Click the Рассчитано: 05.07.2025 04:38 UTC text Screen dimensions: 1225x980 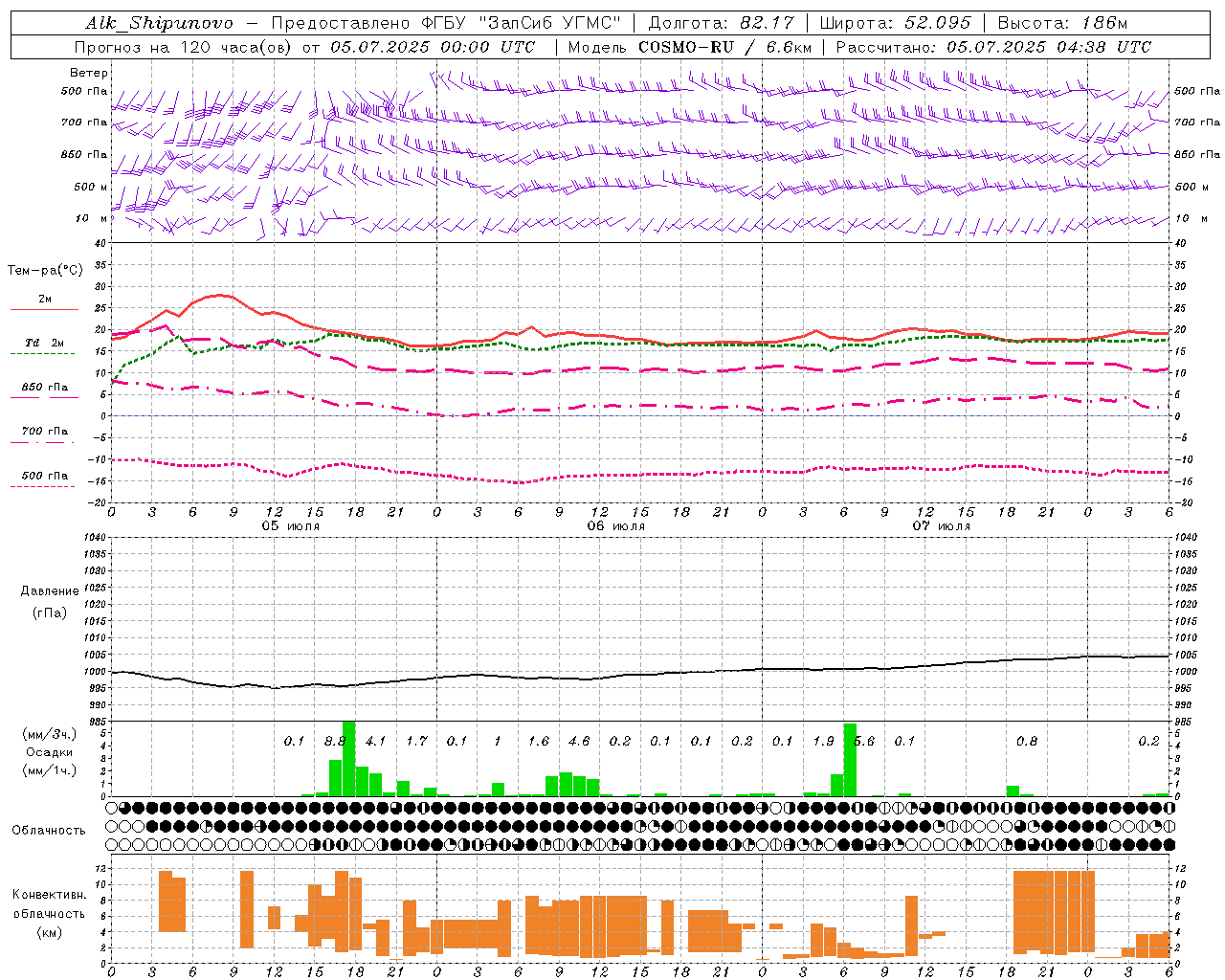click(x=993, y=47)
